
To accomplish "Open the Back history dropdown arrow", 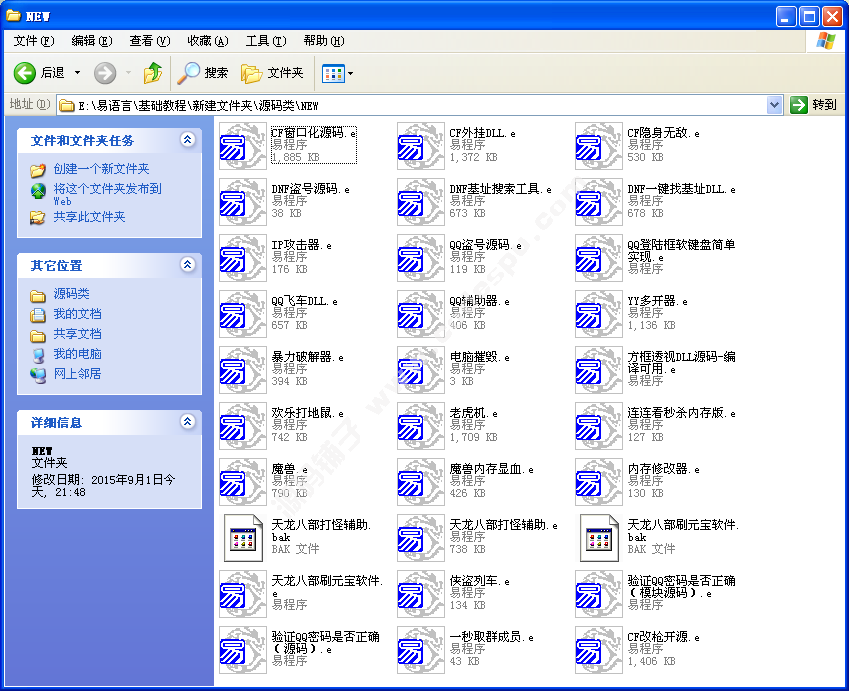I will 77,73.
